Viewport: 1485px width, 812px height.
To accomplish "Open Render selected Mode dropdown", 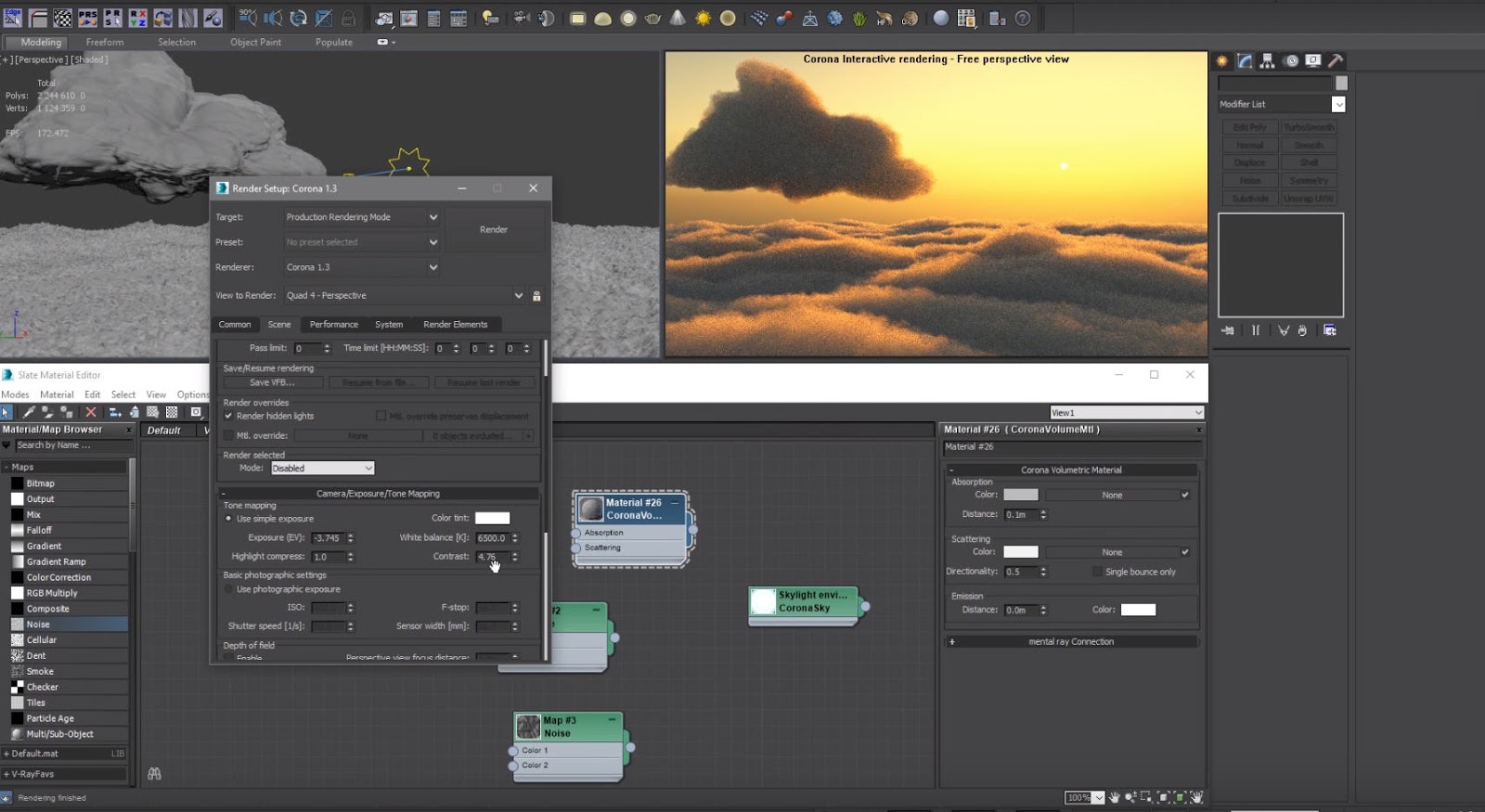I will point(322,469).
